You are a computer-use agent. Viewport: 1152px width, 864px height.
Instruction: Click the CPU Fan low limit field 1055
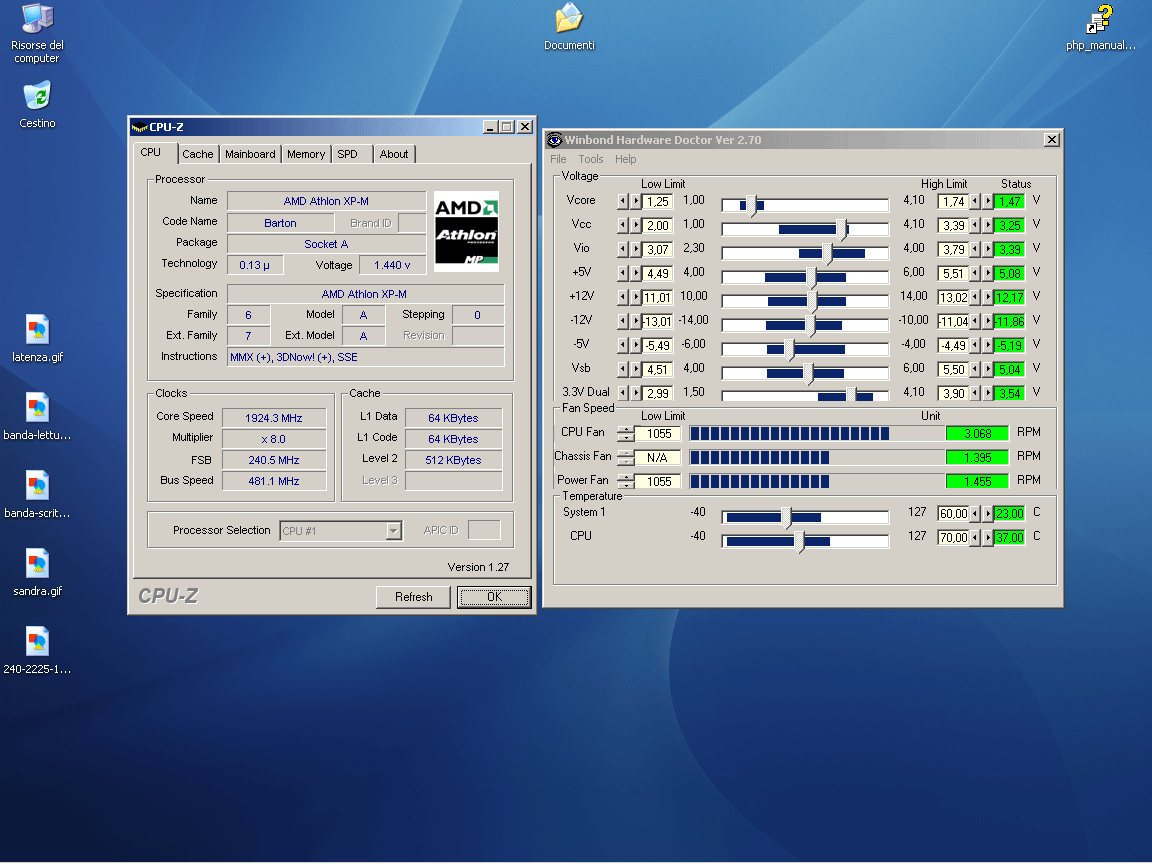pyautogui.click(x=659, y=434)
